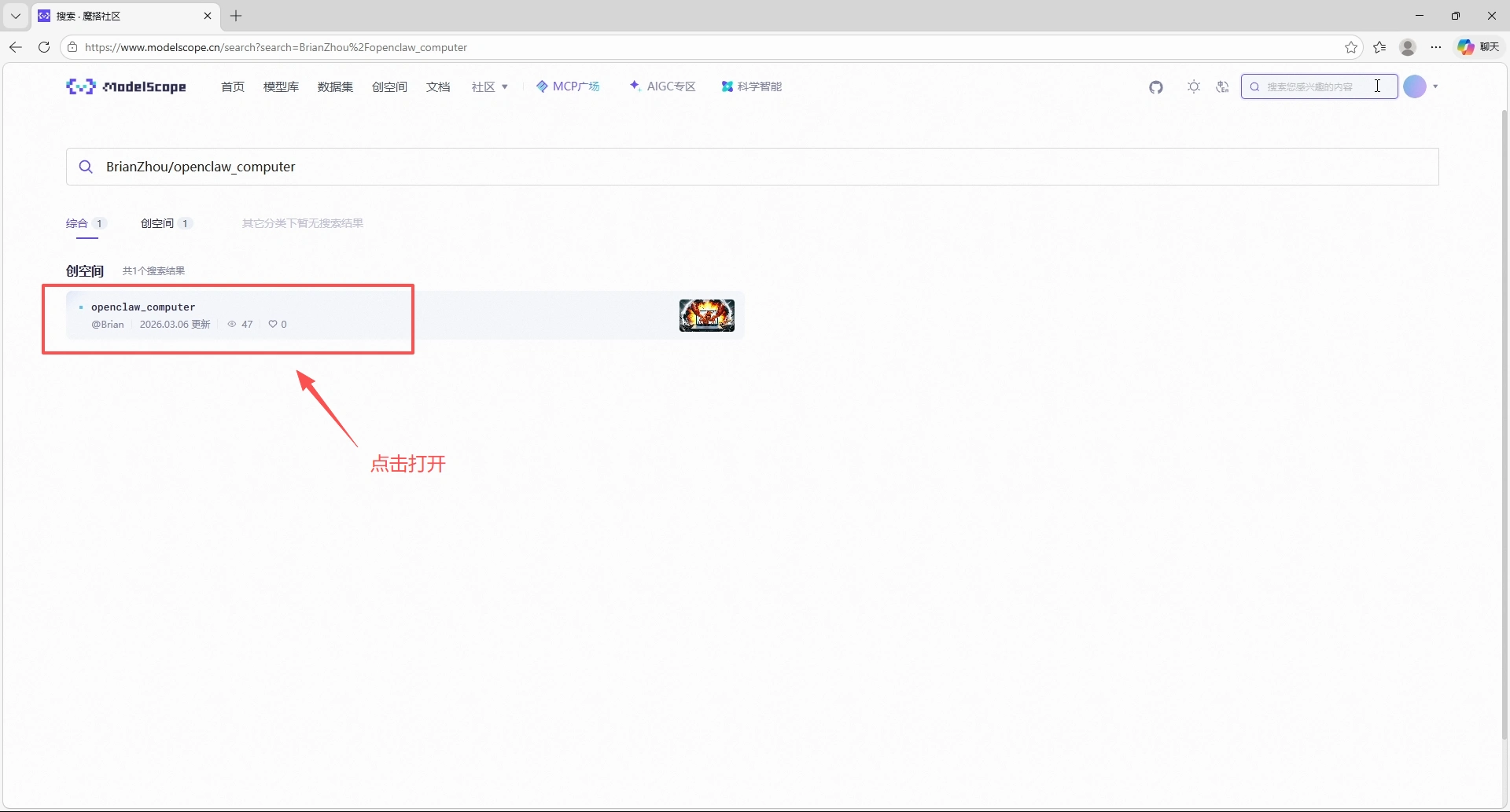Open the MCP广场 section
This screenshot has width=1510, height=812.
(568, 86)
